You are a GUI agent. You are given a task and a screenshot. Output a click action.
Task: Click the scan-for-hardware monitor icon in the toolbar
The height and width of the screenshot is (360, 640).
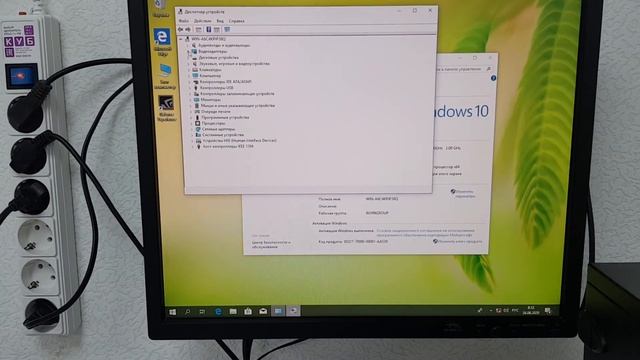[227, 29]
